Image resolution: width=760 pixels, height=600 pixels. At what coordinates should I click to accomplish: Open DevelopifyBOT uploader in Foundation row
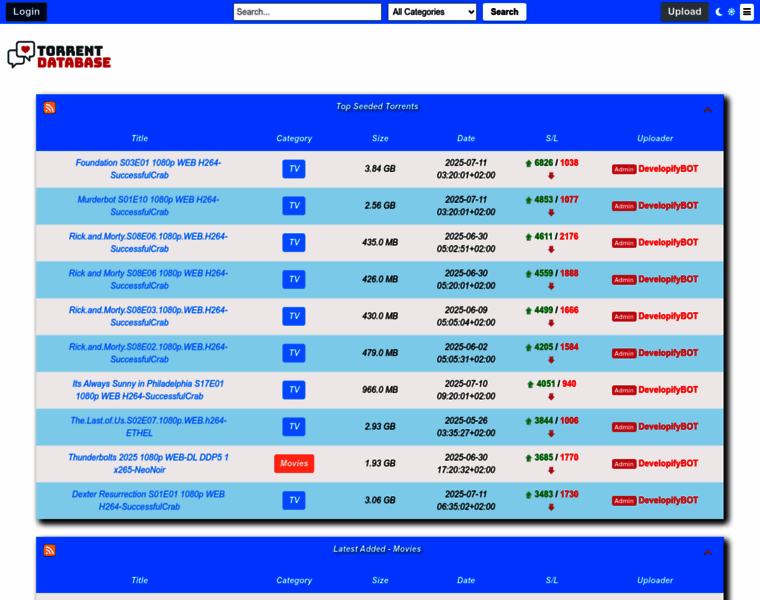tap(668, 169)
